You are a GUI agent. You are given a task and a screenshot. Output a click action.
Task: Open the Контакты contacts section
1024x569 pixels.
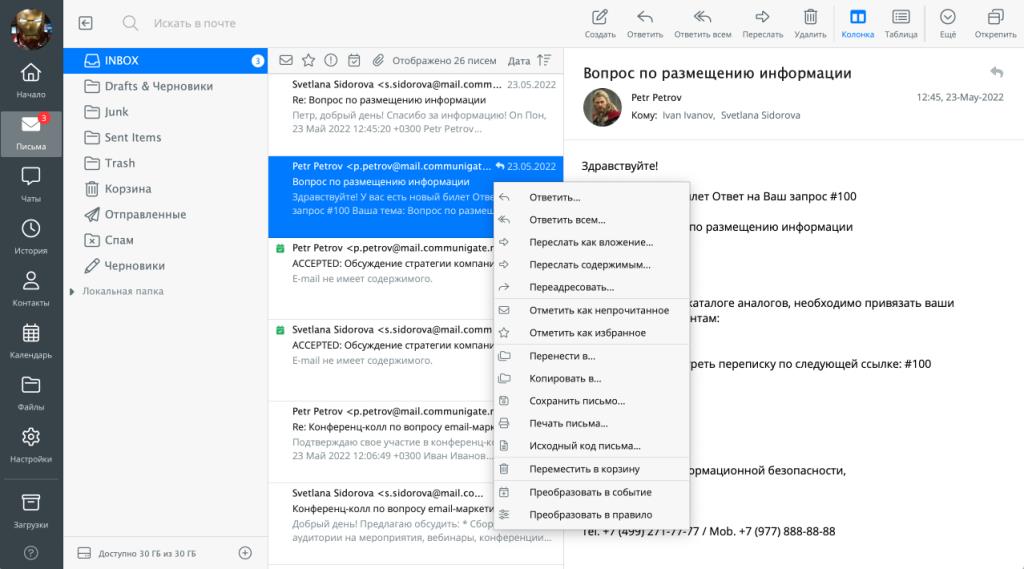(x=31, y=289)
